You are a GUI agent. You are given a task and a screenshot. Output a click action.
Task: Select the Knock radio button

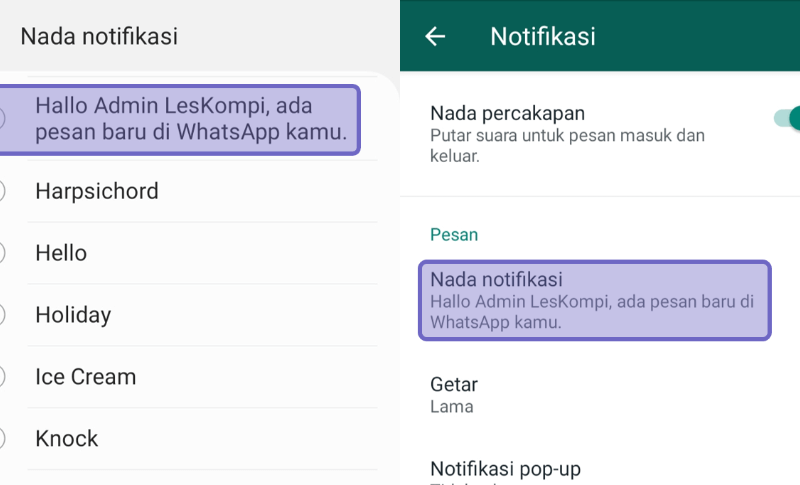pos(2,439)
